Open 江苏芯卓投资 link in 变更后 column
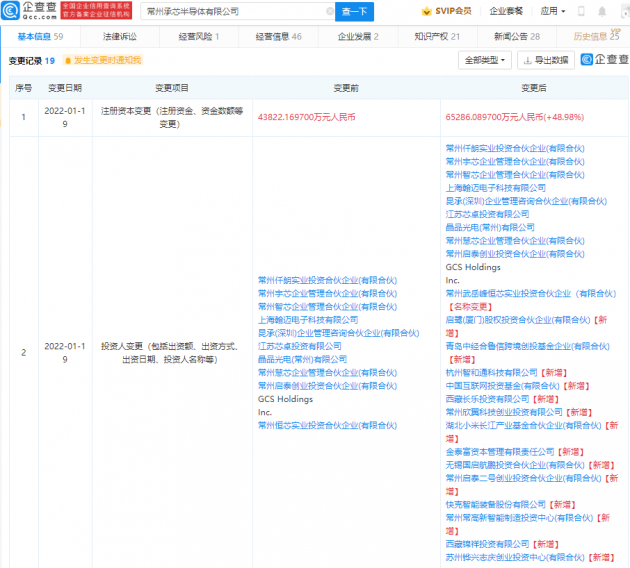 point(487,214)
